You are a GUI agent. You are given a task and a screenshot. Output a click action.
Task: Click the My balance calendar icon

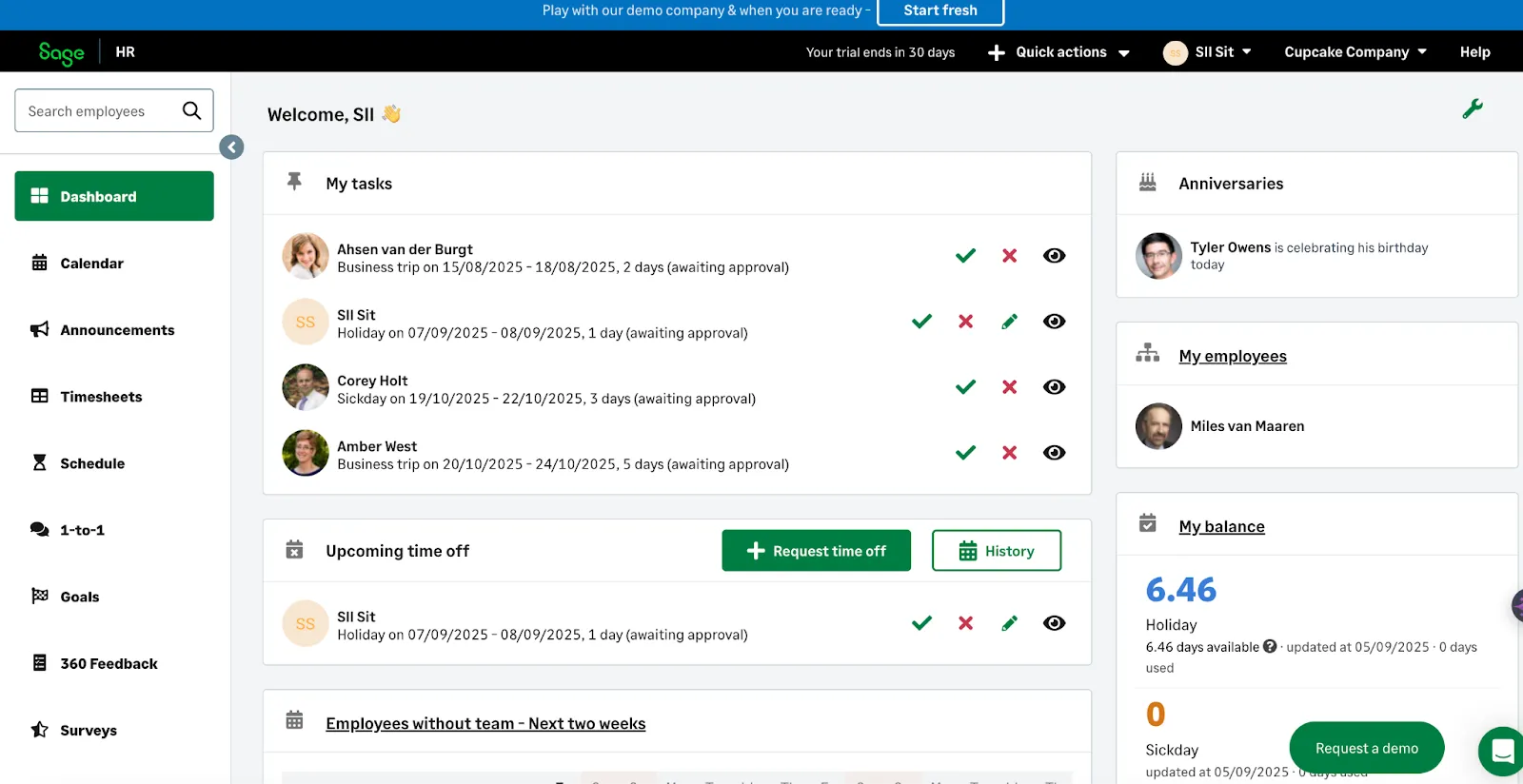coord(1147,523)
